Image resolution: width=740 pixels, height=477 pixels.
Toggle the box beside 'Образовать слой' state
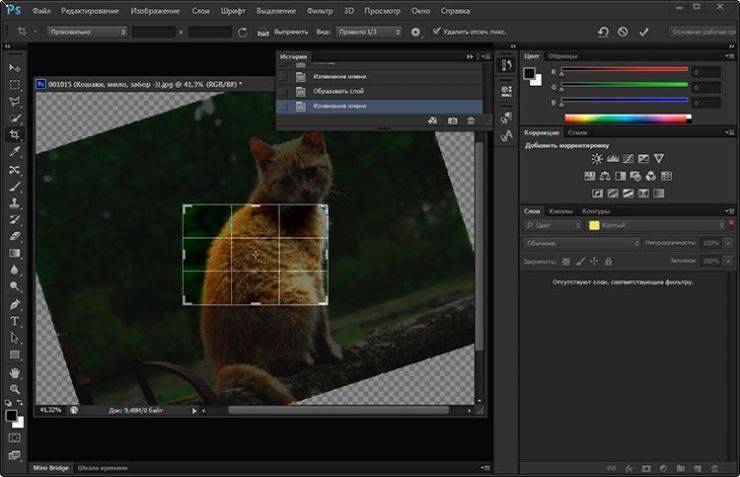(284, 91)
